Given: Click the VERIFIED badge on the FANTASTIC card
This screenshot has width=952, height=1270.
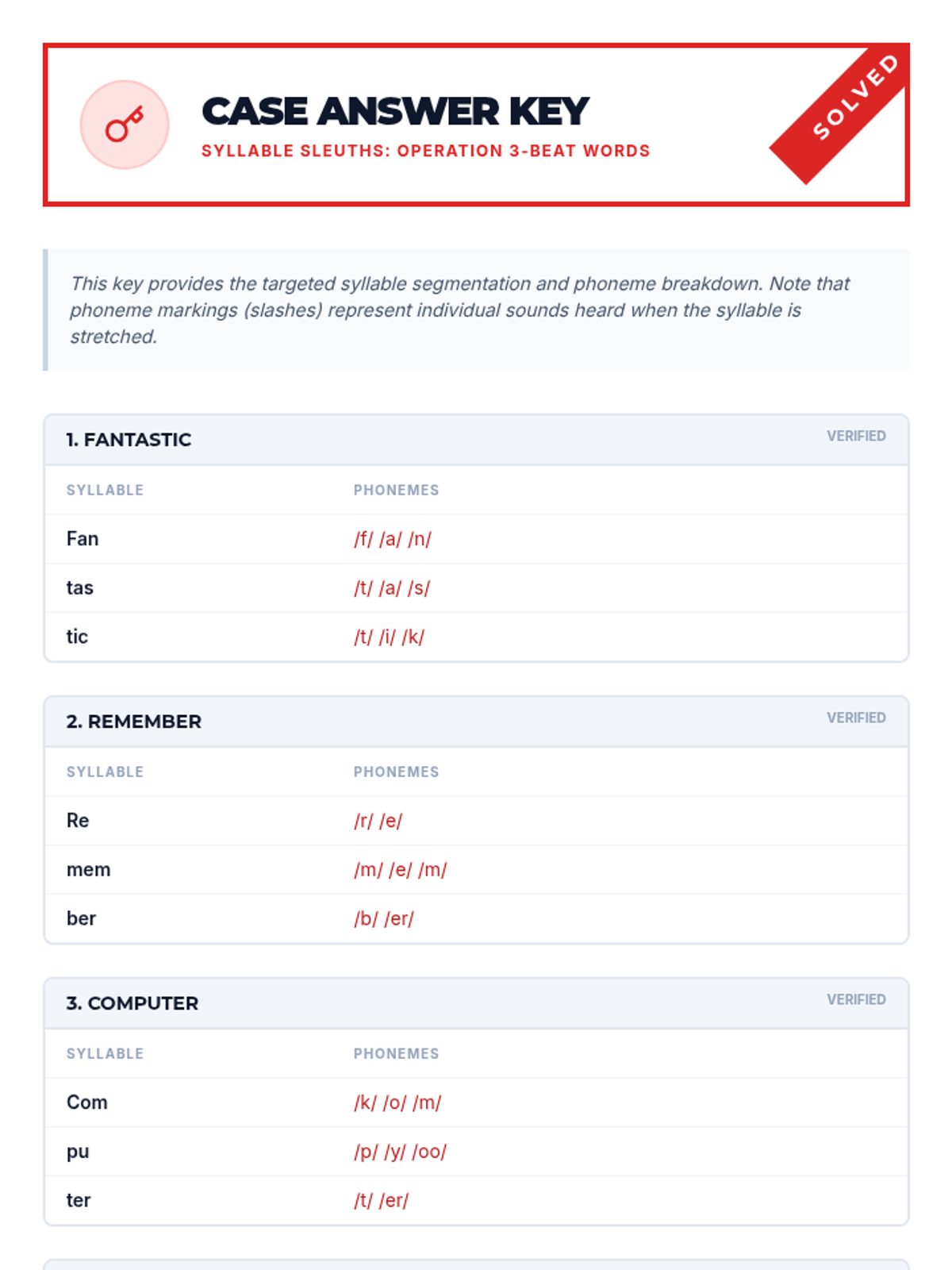Looking at the screenshot, I should coord(856,436).
